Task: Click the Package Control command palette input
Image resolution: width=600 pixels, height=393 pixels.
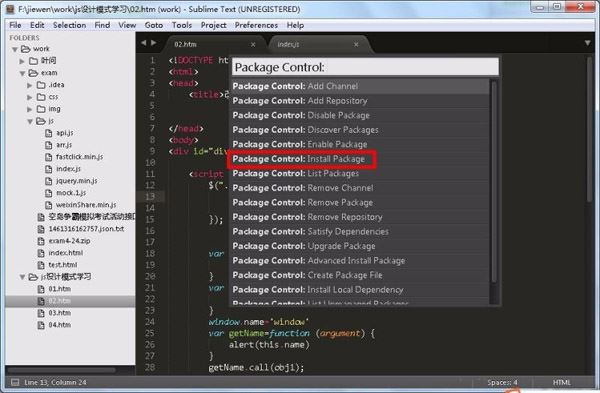Action: tap(365, 67)
